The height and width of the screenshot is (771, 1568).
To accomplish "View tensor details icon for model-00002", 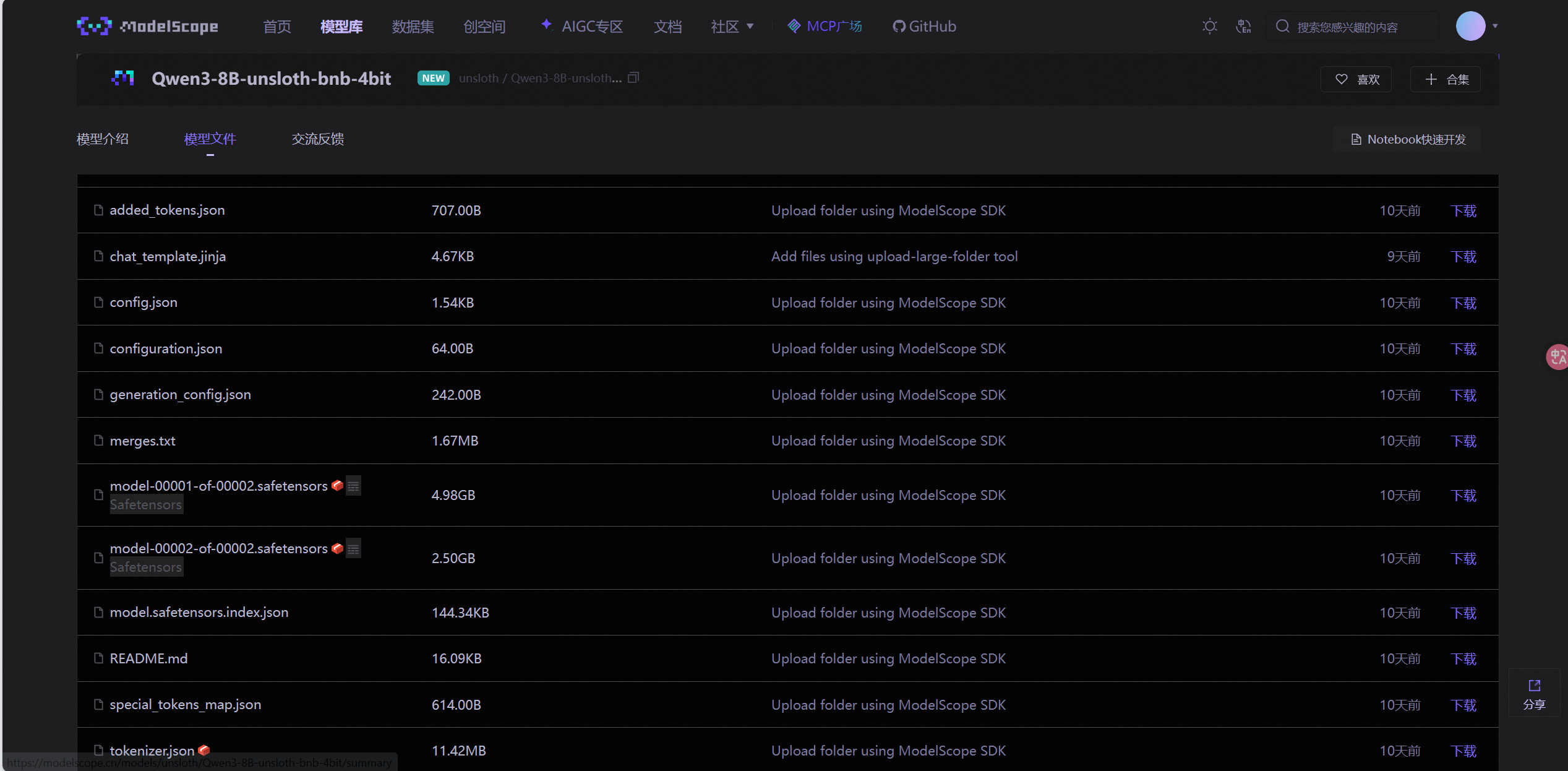I will point(353,549).
